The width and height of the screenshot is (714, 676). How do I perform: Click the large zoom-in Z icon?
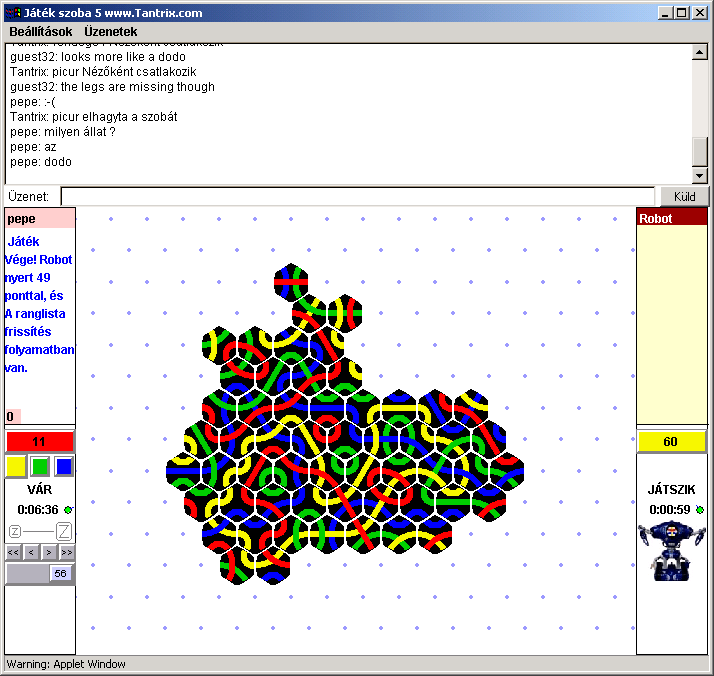tap(63, 531)
